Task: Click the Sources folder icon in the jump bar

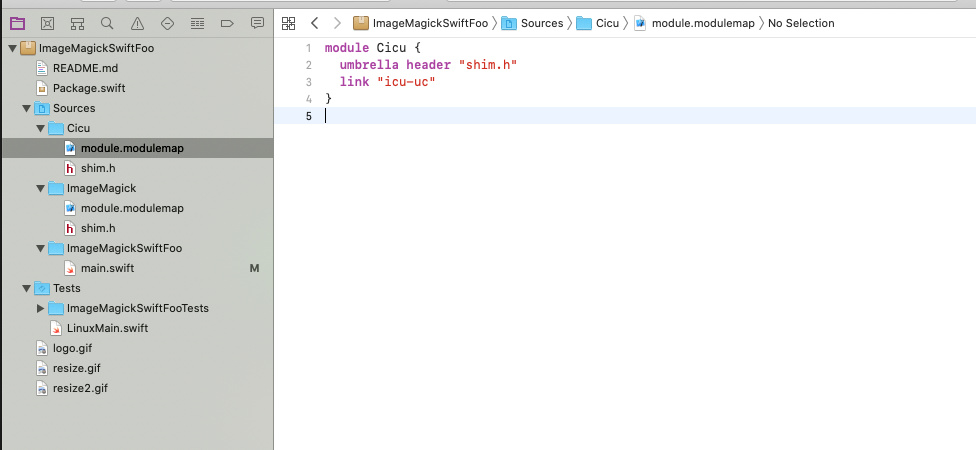Action: [509, 24]
